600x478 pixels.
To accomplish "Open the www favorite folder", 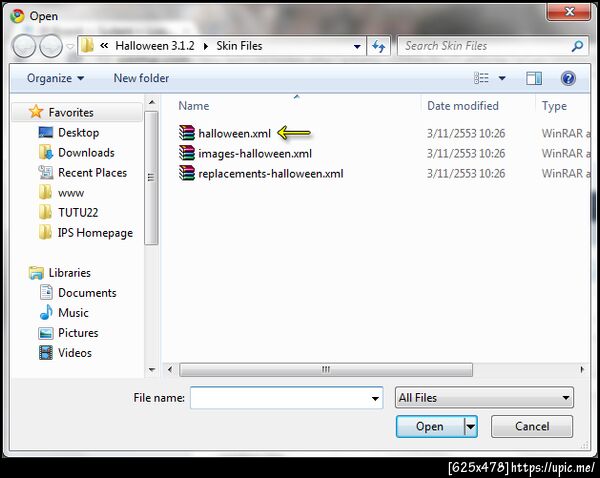I will click(71, 193).
